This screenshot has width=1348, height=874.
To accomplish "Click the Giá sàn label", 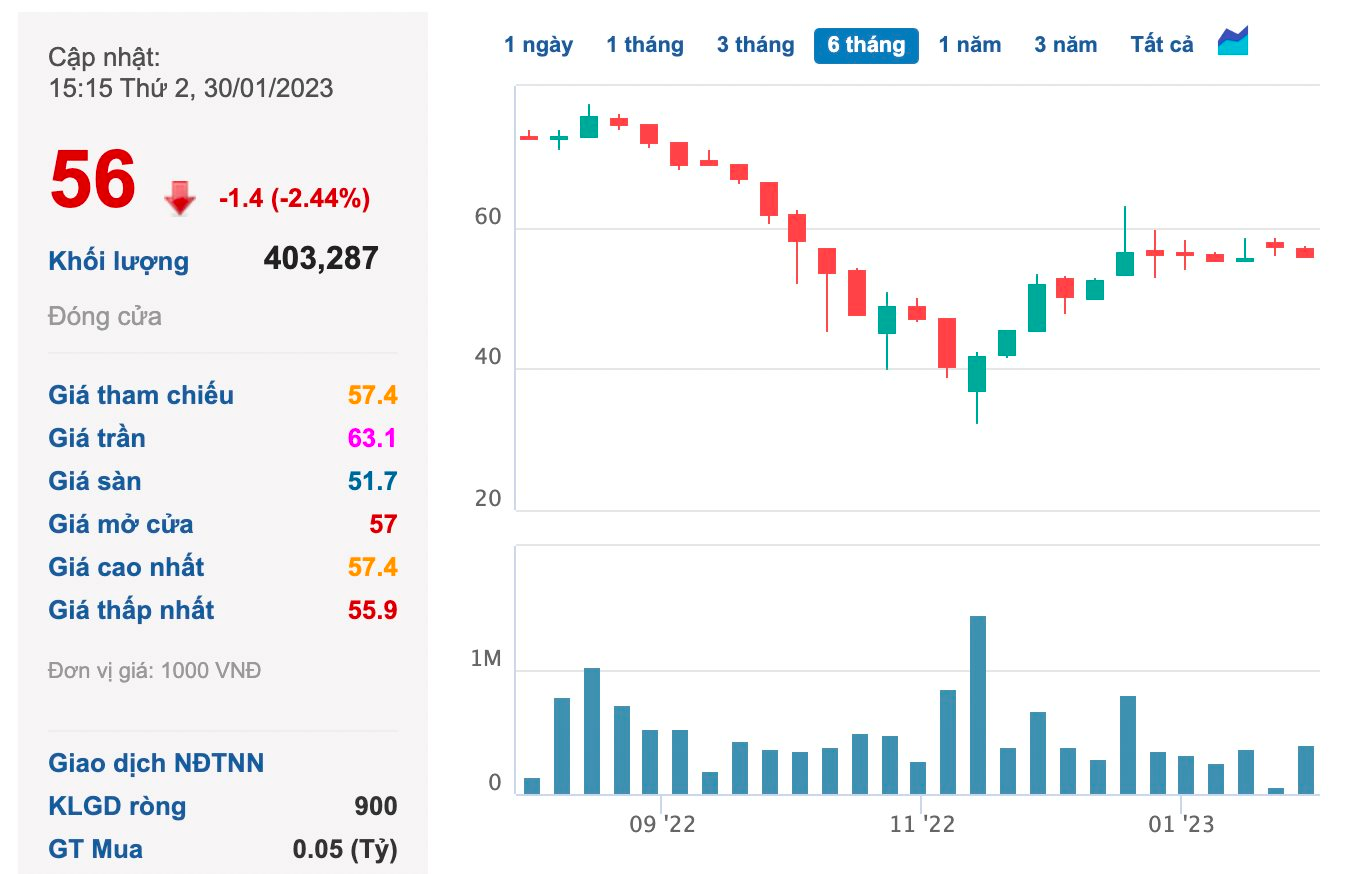I will (95, 481).
